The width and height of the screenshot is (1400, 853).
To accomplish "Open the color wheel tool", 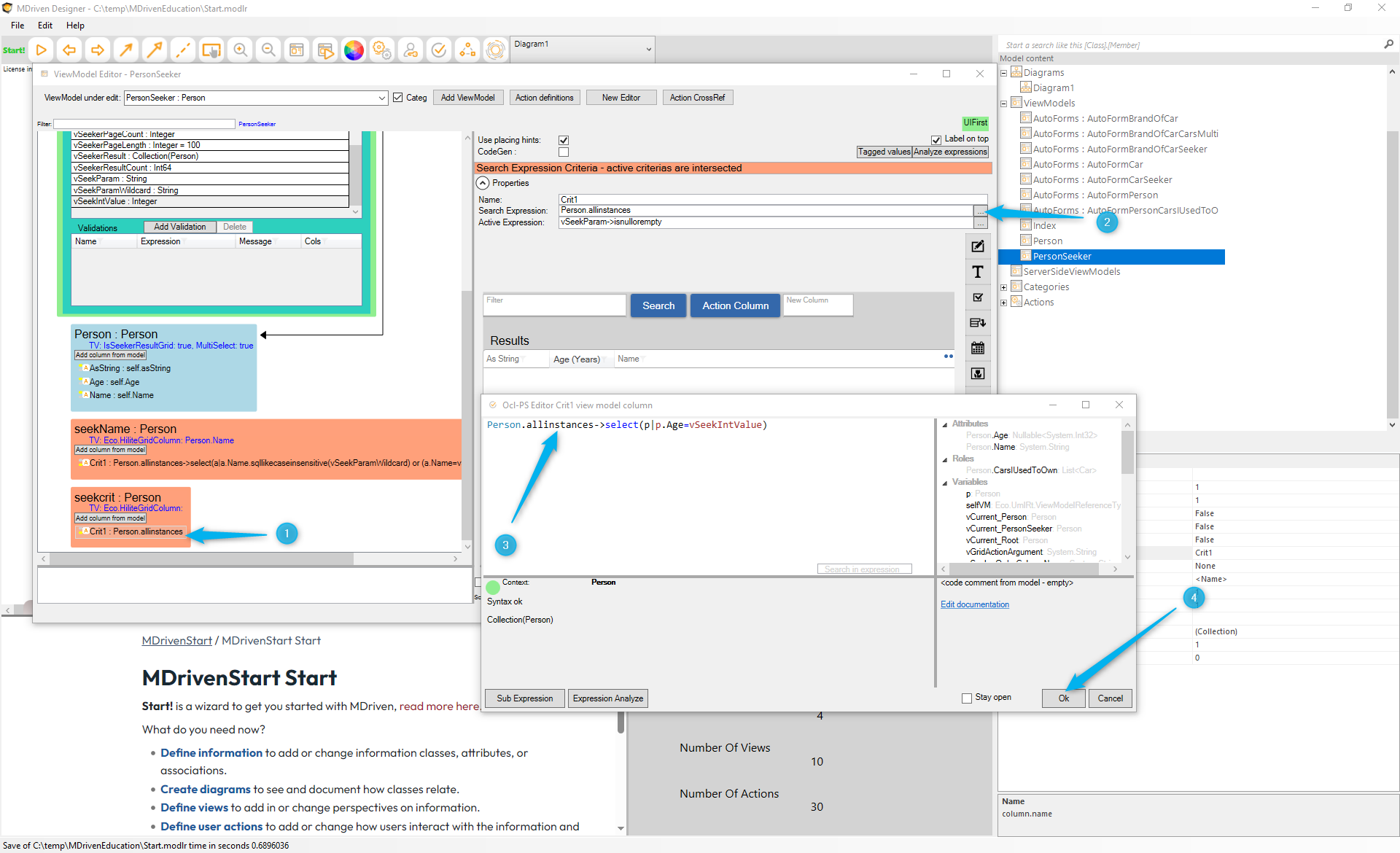I will (x=354, y=50).
